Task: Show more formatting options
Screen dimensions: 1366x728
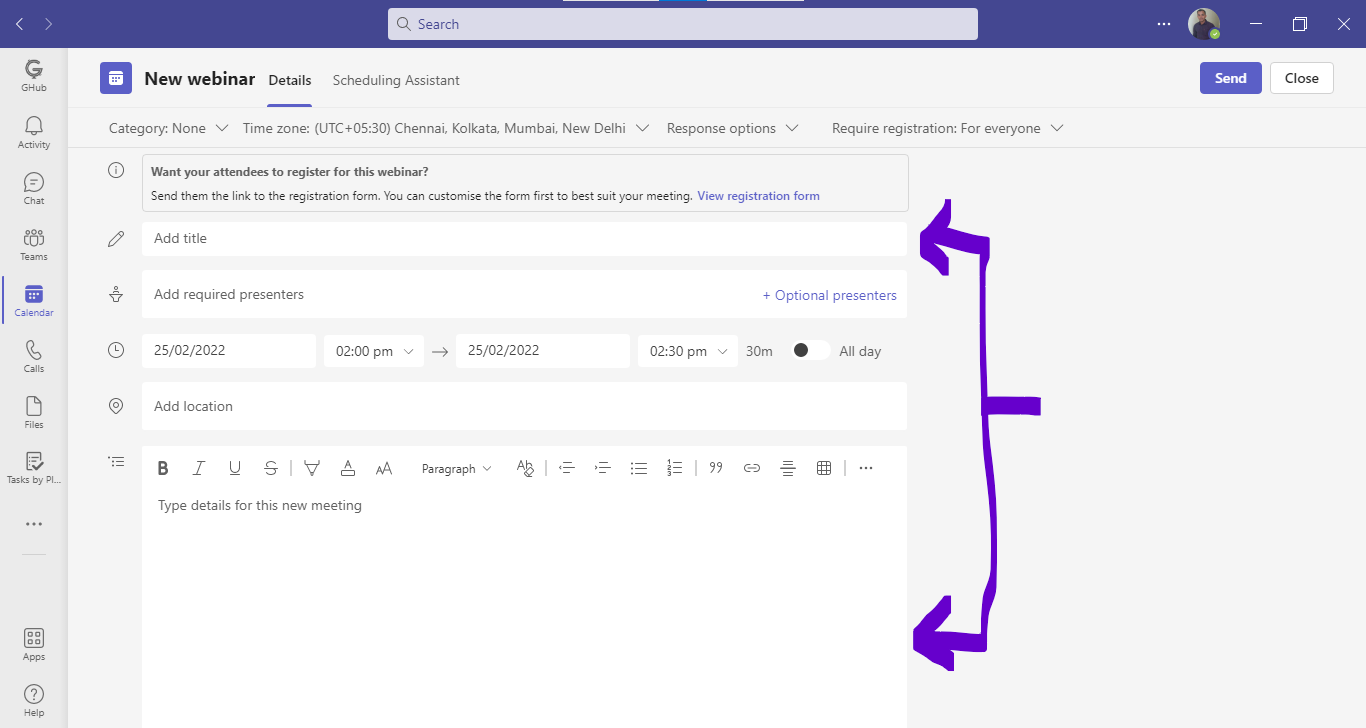Action: pyautogui.click(x=866, y=468)
